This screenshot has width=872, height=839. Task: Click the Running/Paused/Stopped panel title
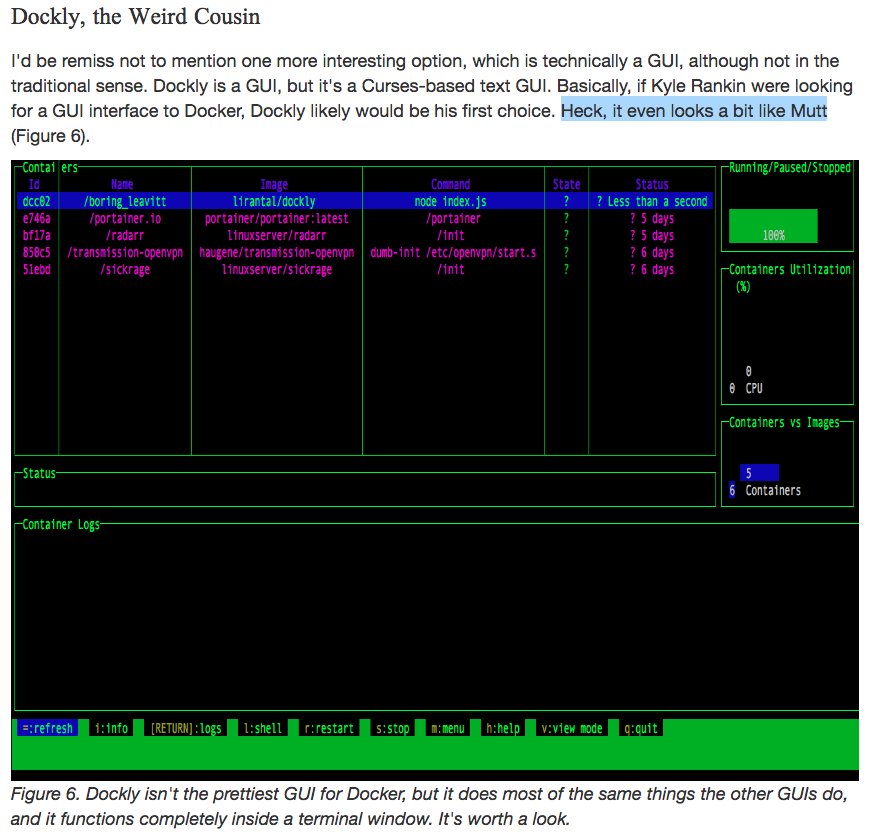coord(790,167)
